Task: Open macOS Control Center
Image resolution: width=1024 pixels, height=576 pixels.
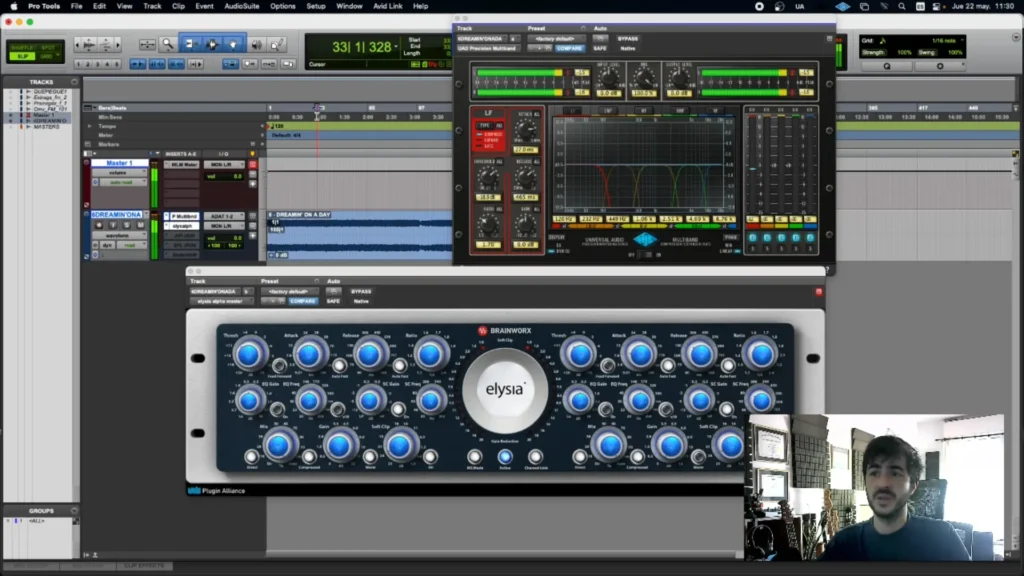Action: (936, 7)
